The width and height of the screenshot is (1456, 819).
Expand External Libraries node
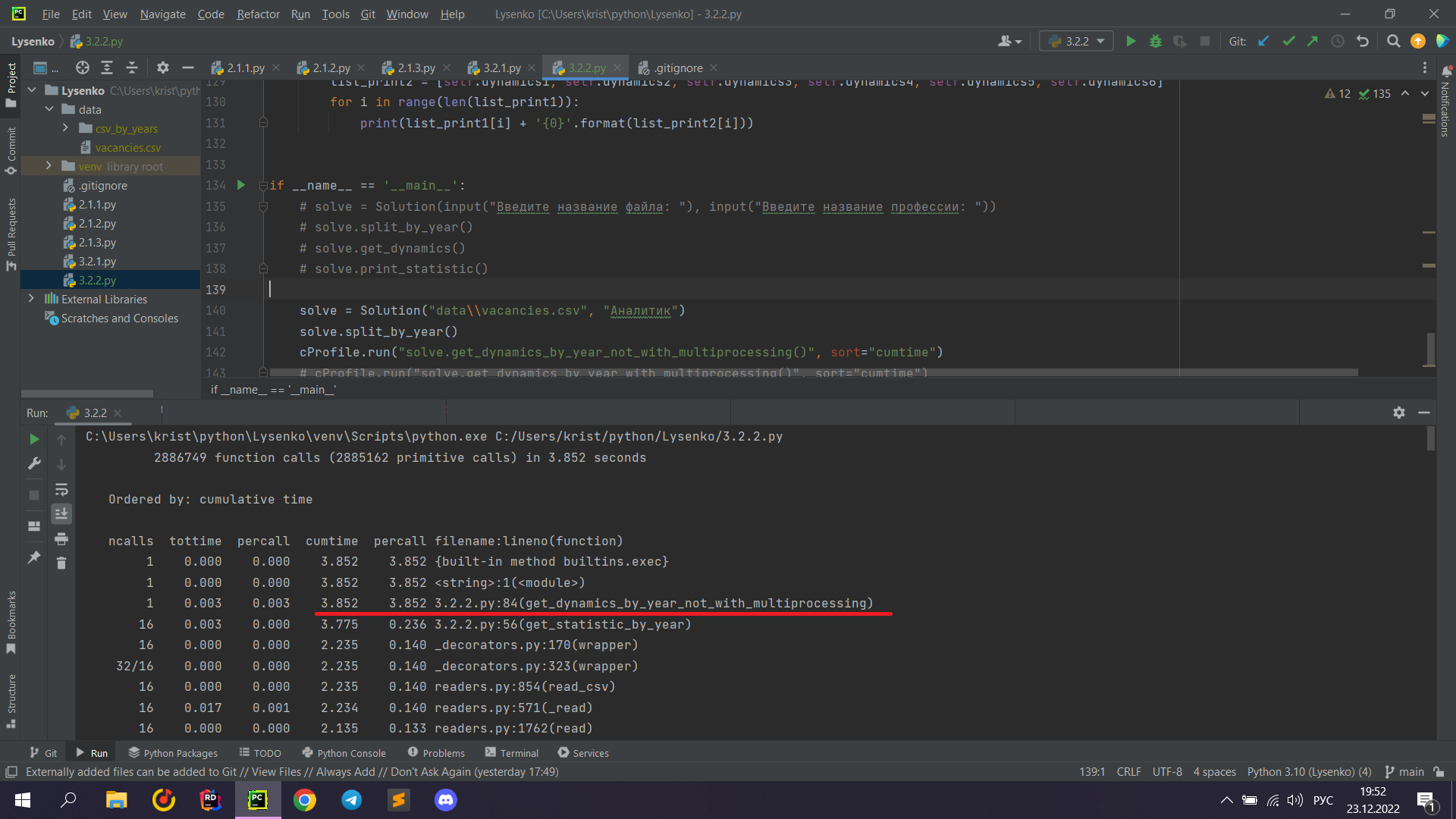pyautogui.click(x=31, y=299)
